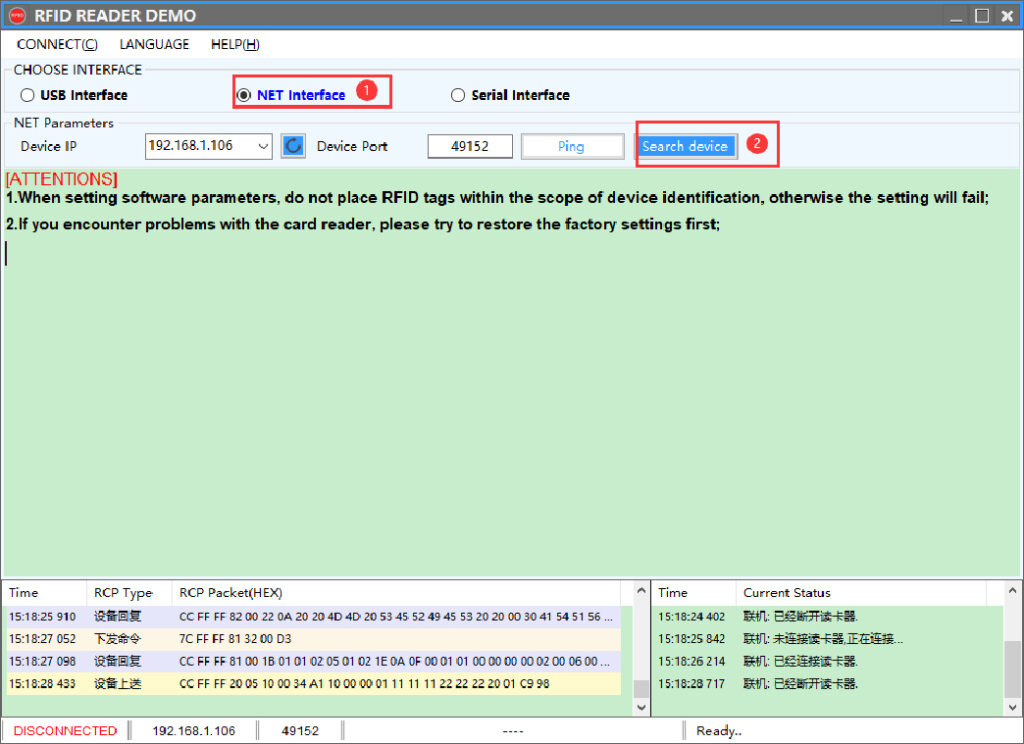This screenshot has width=1024, height=744.
Task: Open the HELP(H) menu
Action: coord(235,44)
